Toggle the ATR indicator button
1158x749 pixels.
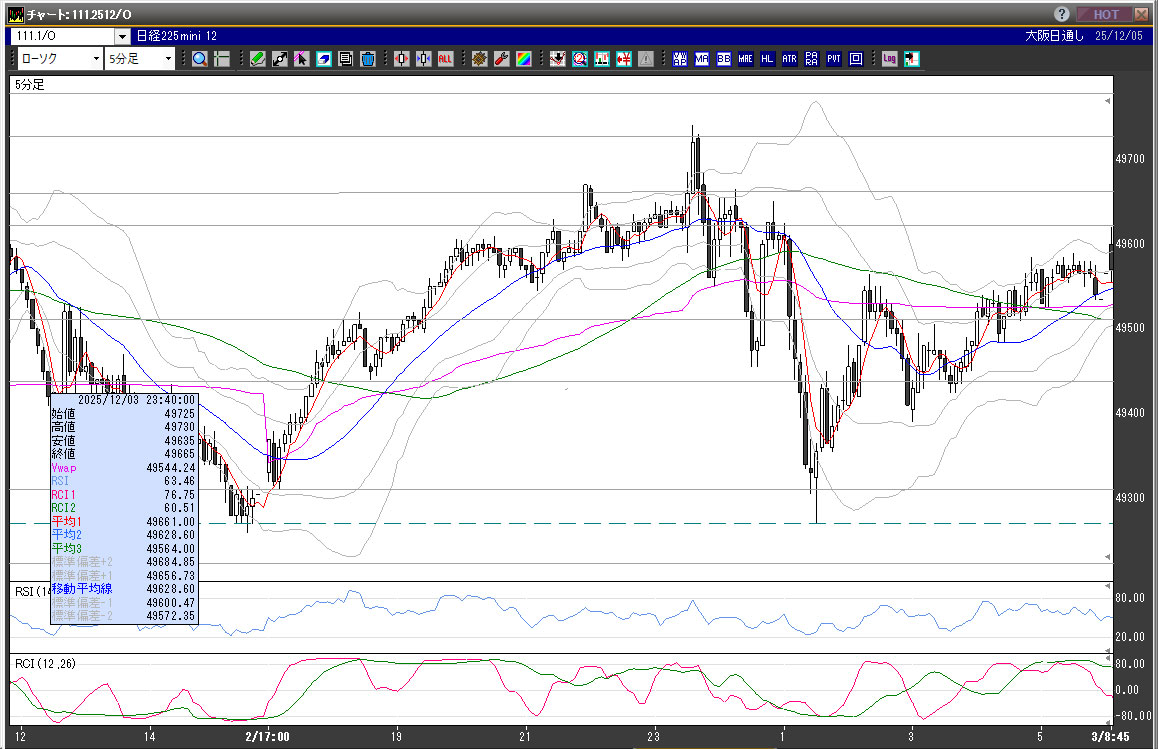(789, 59)
